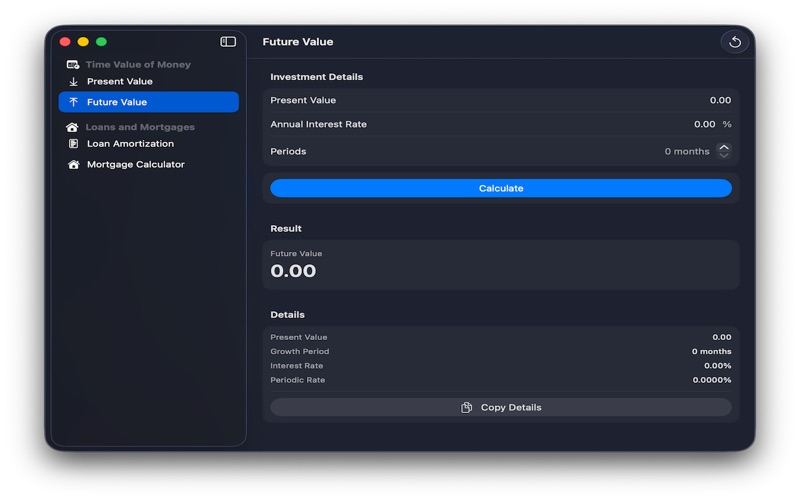This screenshot has width=800, height=500.
Task: Click the Investment Details heading
Action: coord(317,77)
